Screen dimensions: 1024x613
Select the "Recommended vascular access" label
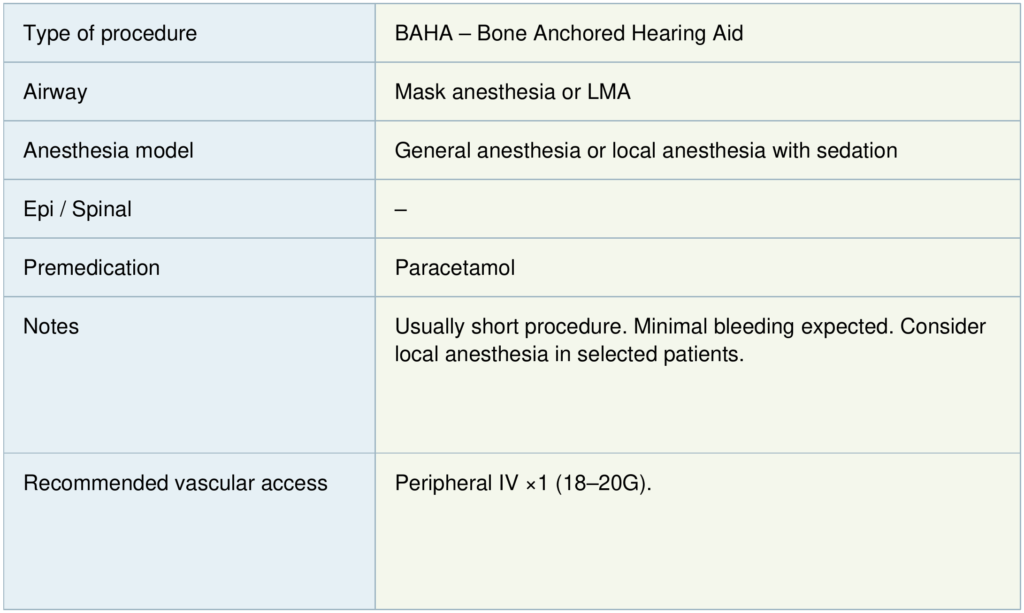175,483
